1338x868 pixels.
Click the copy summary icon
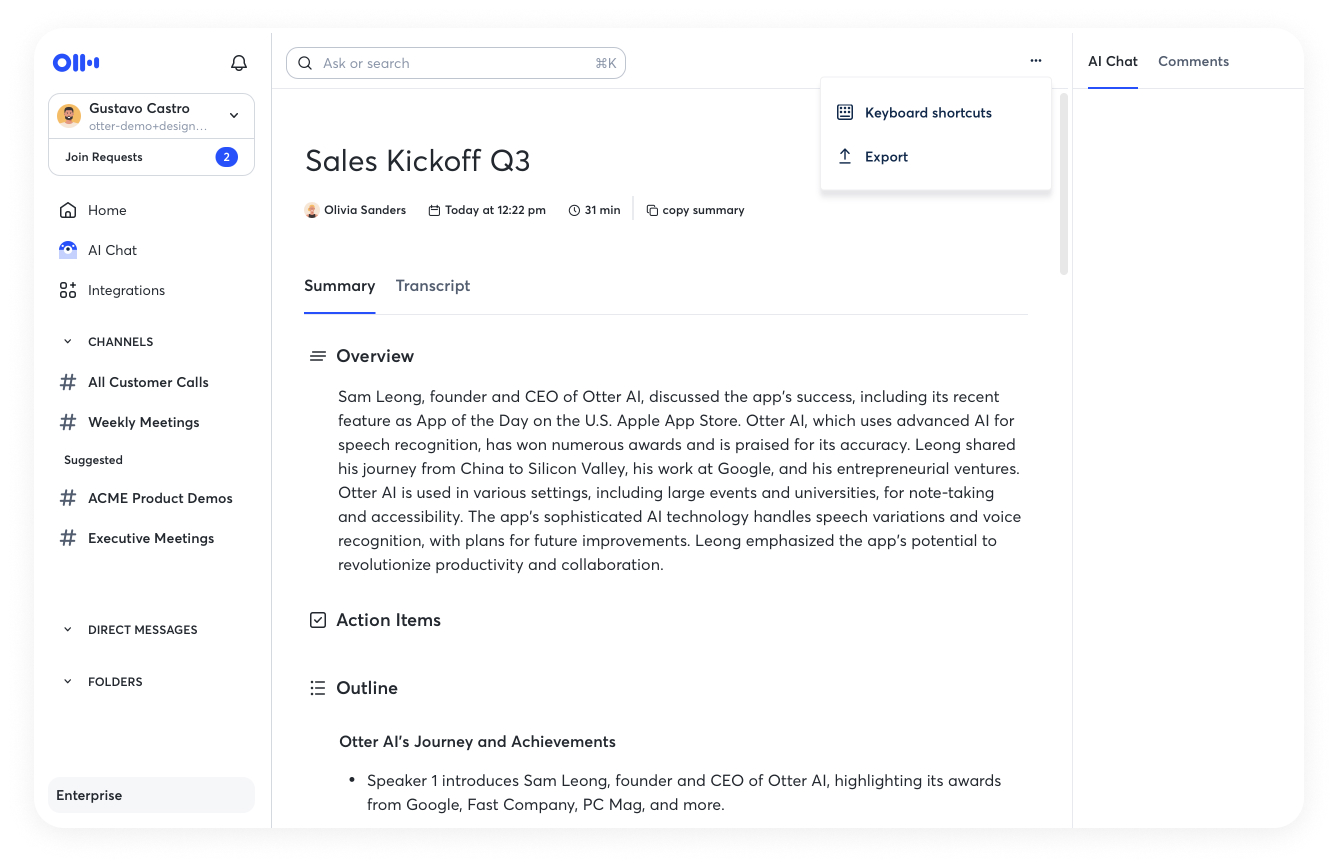tap(652, 210)
